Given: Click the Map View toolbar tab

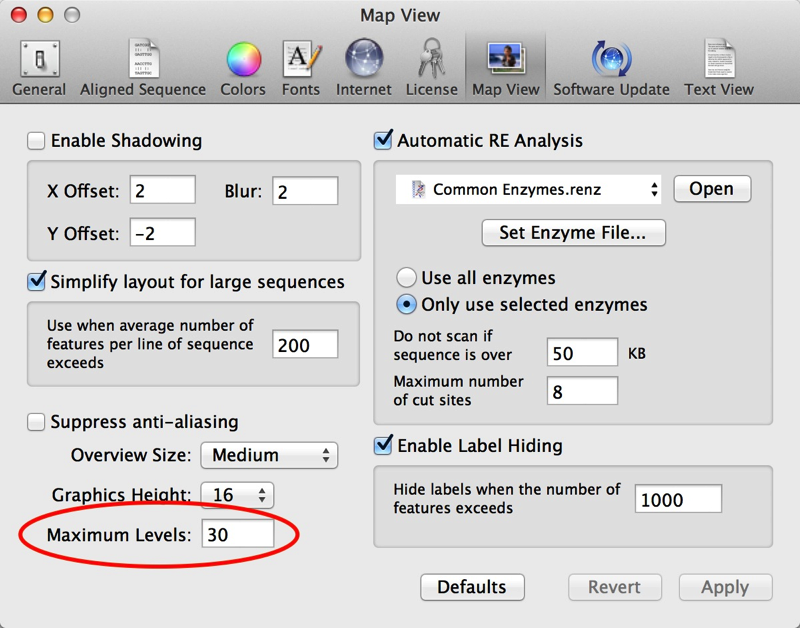Looking at the screenshot, I should pyautogui.click(x=505, y=66).
